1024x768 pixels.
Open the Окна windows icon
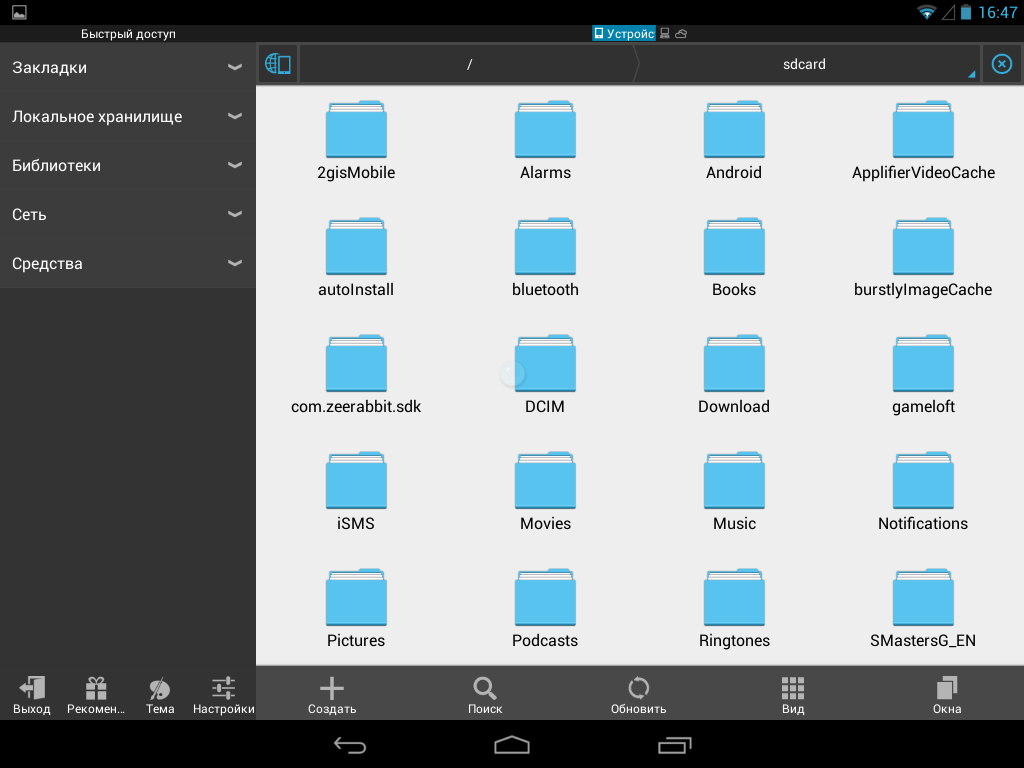click(946, 688)
